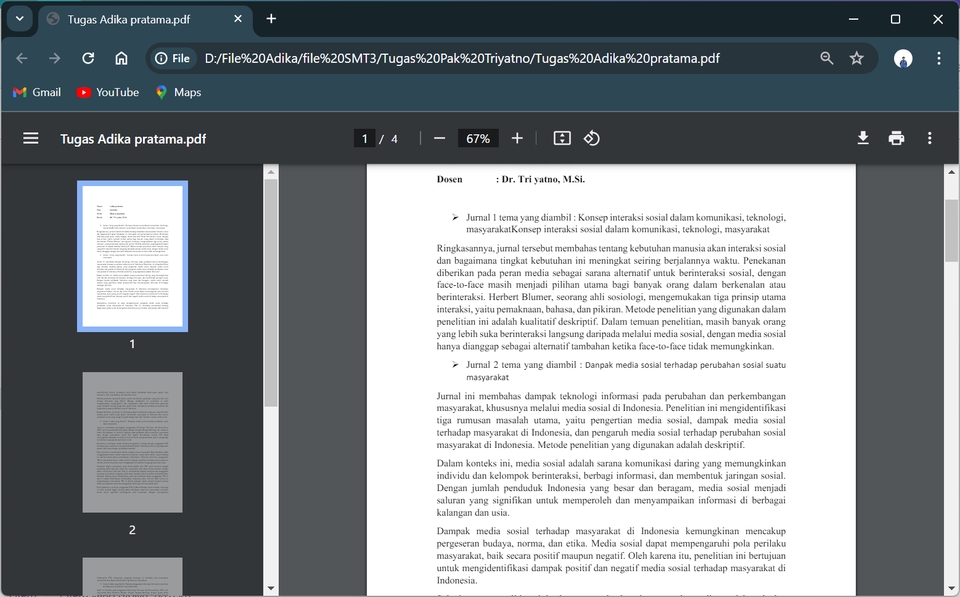Click paragraph starting 'Dalam konteks ini'

pyautogui.click(x=611, y=488)
